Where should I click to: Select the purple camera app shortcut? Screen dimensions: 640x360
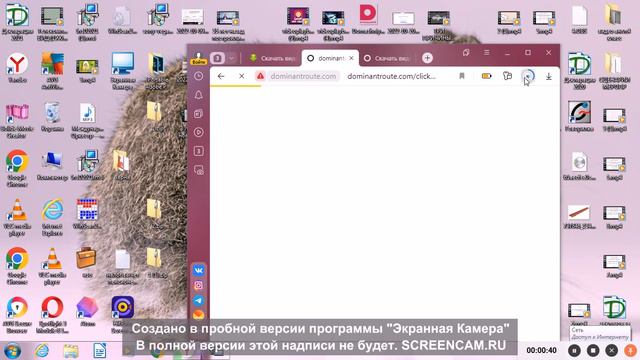(x=122, y=313)
